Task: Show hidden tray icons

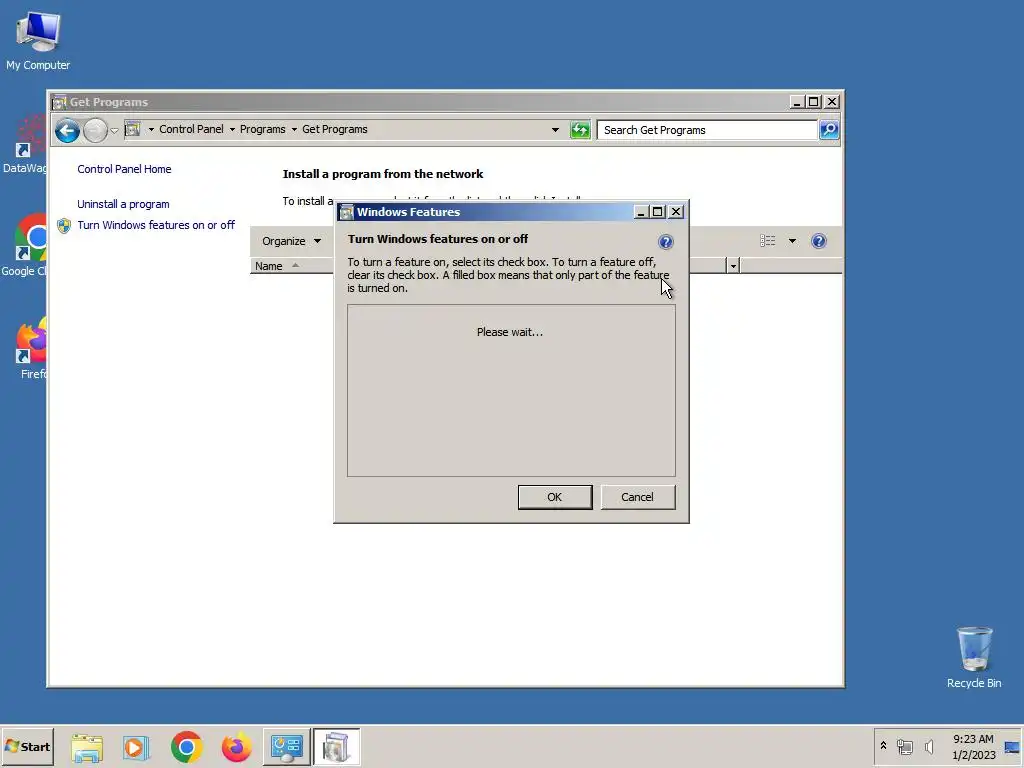Action: (x=884, y=746)
